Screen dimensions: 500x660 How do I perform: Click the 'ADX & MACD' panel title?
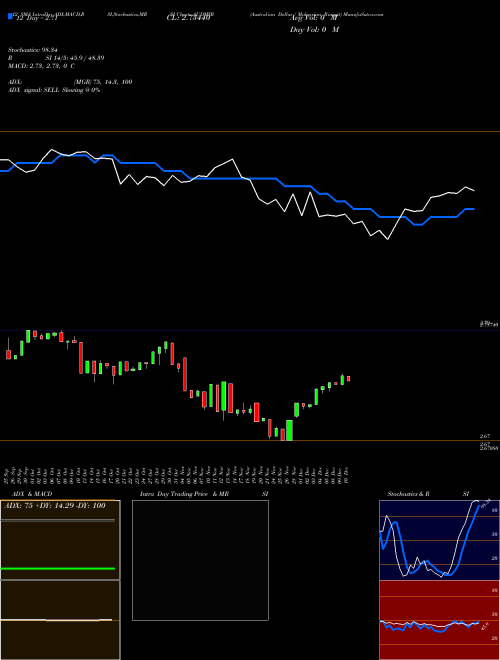coord(32,494)
